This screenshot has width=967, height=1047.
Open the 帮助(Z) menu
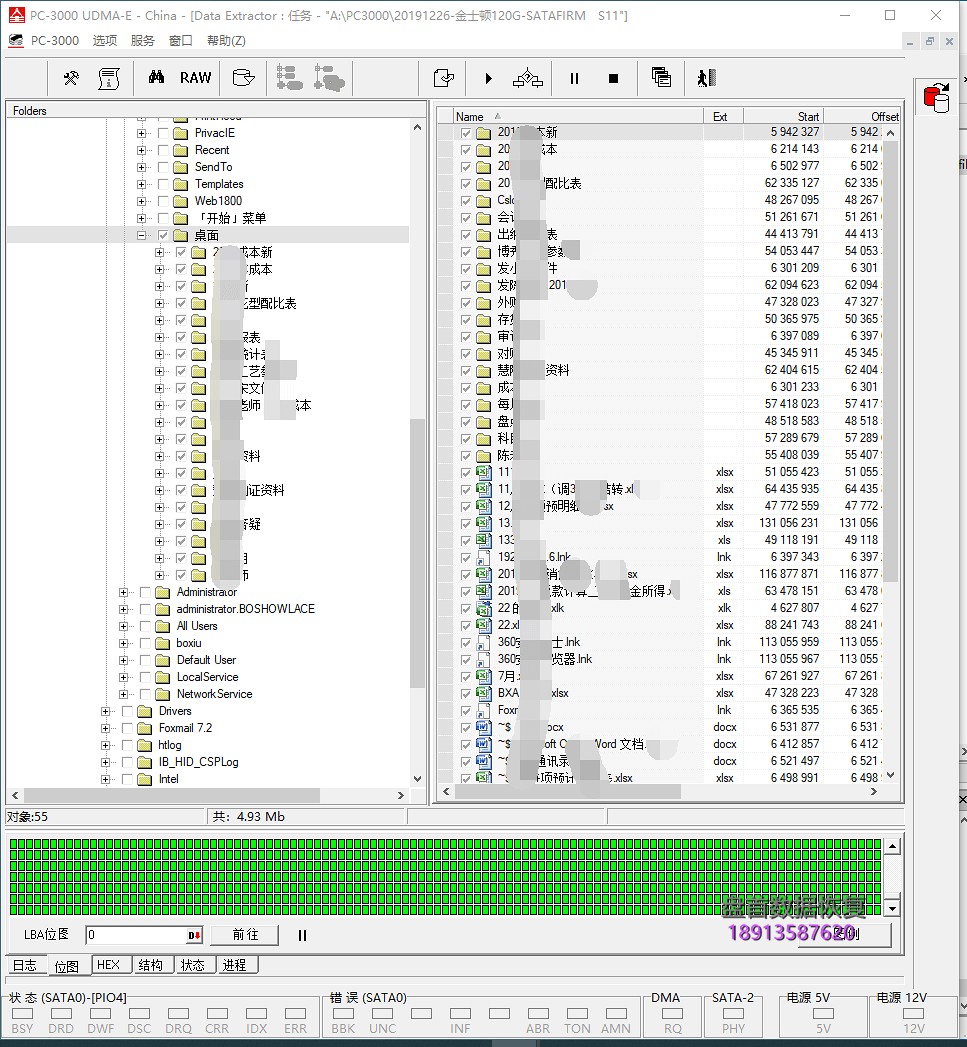(226, 41)
